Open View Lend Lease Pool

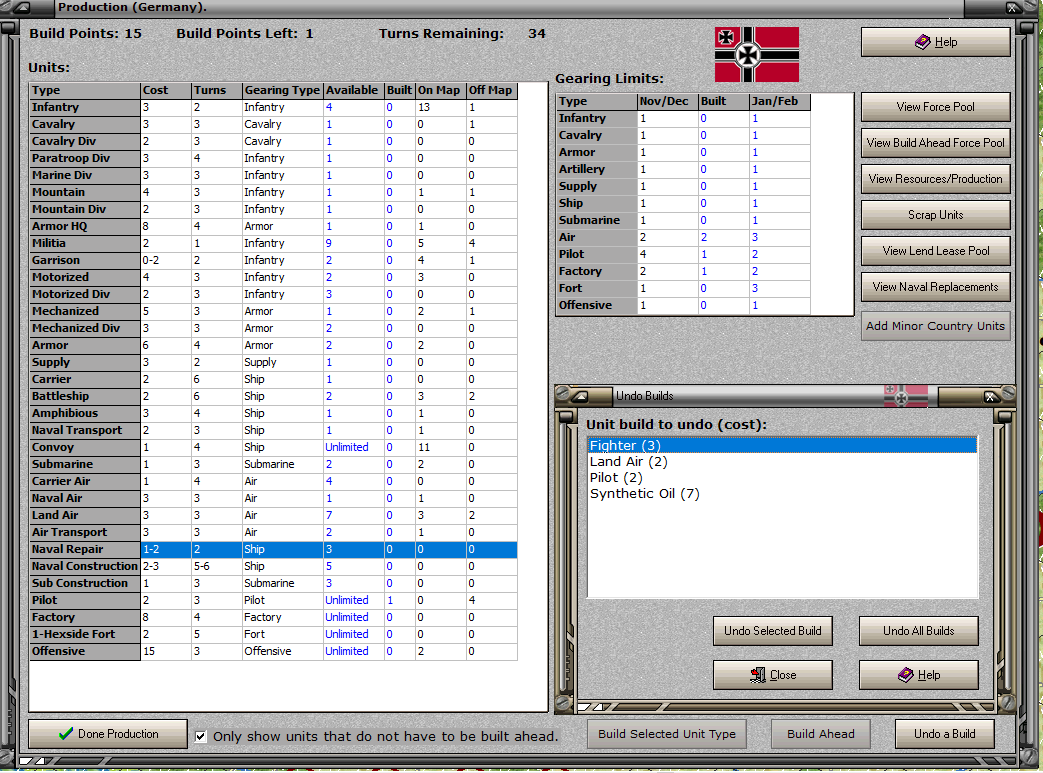coord(936,251)
